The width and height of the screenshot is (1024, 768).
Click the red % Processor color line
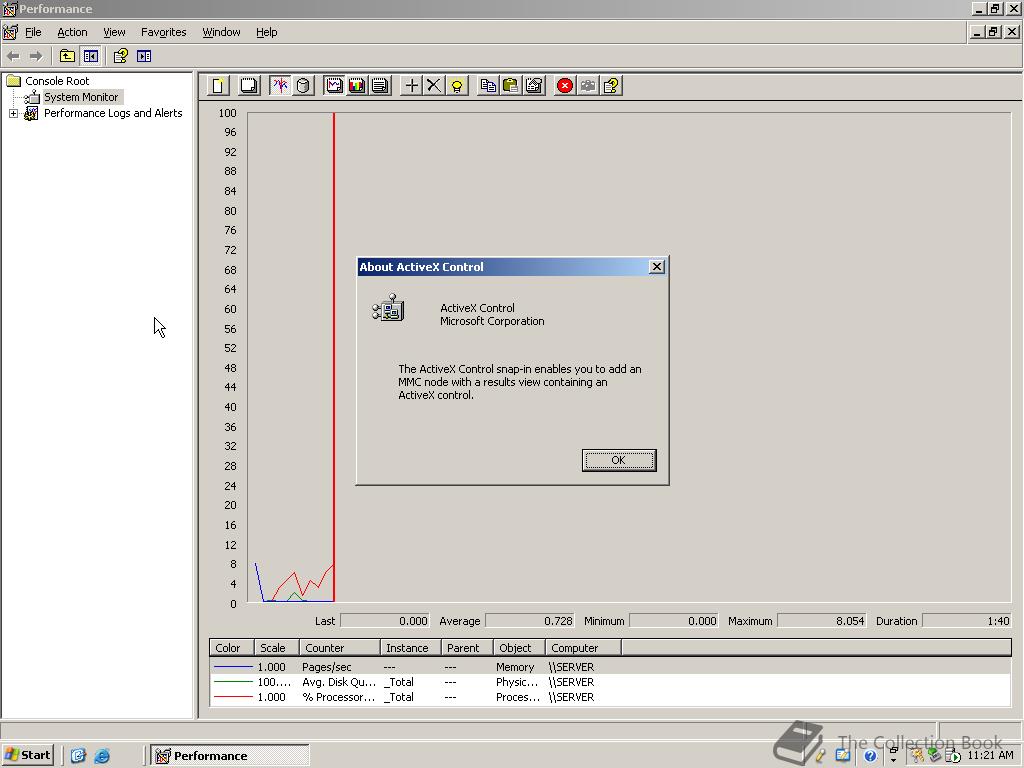click(233, 697)
